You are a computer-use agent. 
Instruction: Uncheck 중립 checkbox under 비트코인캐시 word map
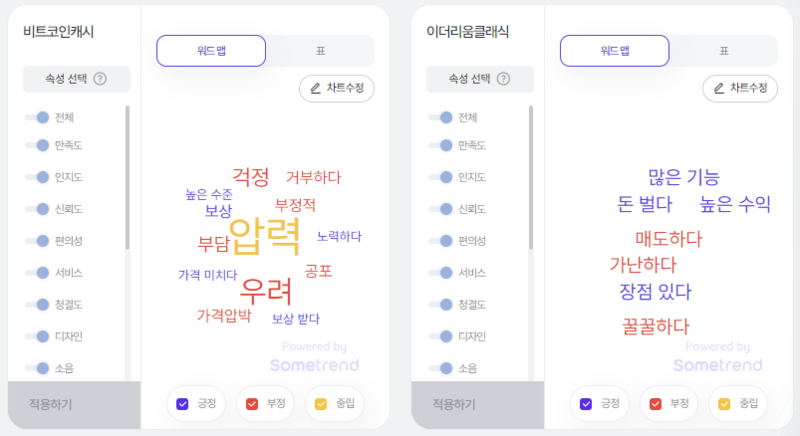click(x=321, y=404)
